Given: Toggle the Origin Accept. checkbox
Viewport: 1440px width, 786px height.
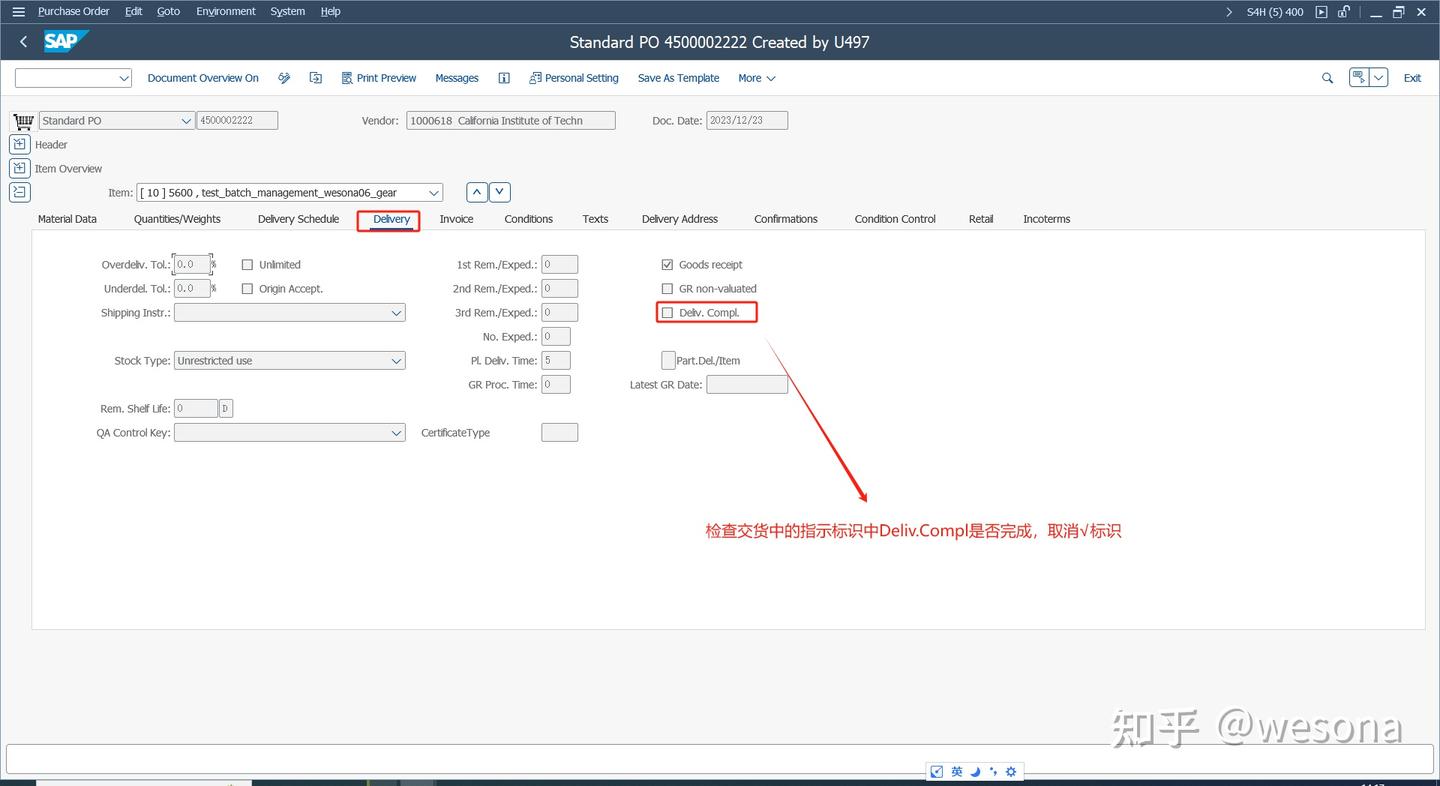Looking at the screenshot, I should click(247, 289).
